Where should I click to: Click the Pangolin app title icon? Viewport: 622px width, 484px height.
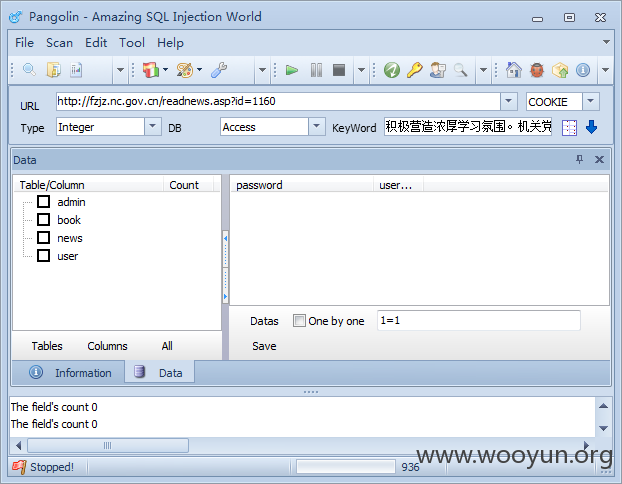[16, 17]
